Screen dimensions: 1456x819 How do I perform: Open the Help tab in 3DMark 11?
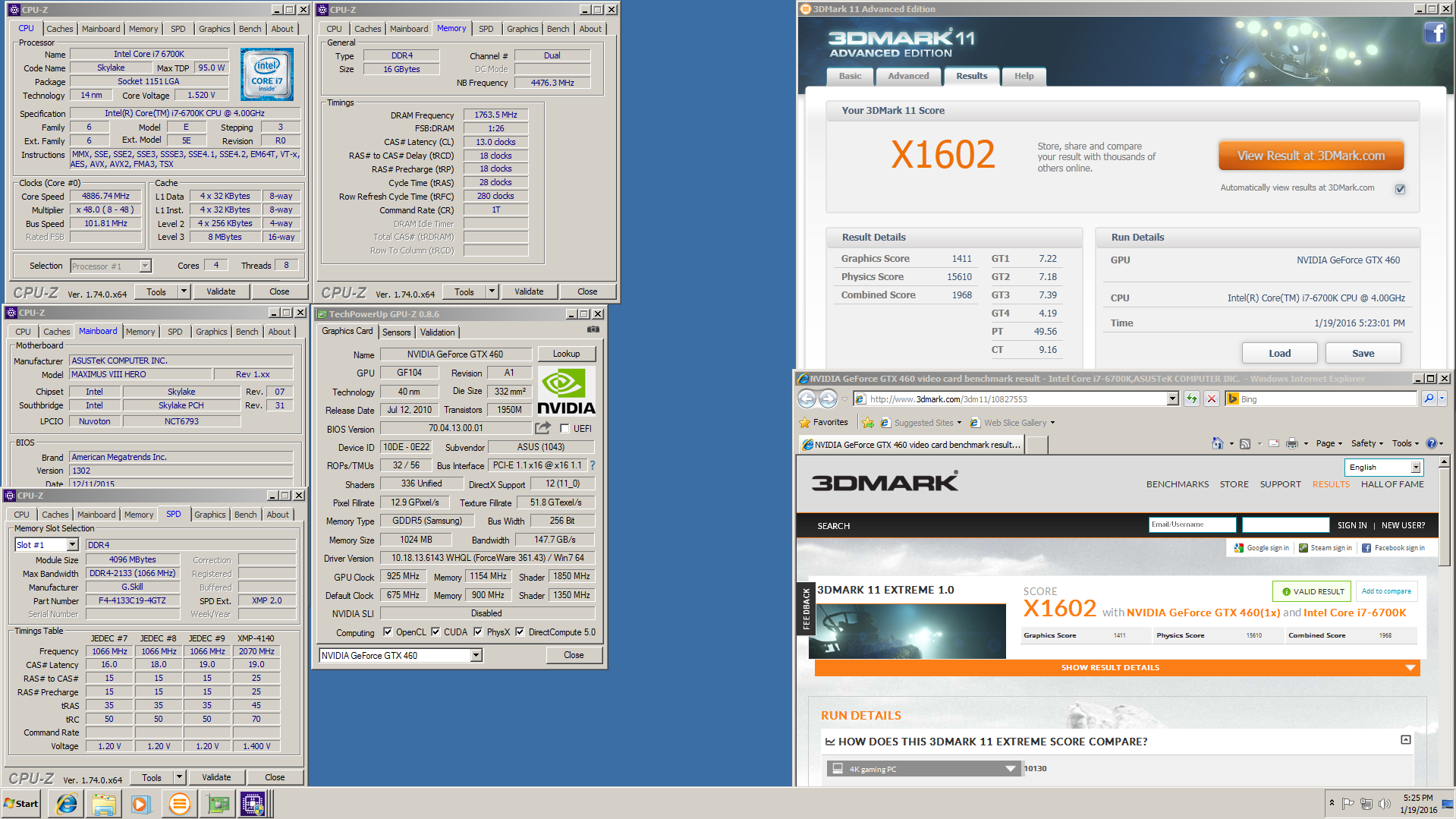pyautogui.click(x=1024, y=76)
